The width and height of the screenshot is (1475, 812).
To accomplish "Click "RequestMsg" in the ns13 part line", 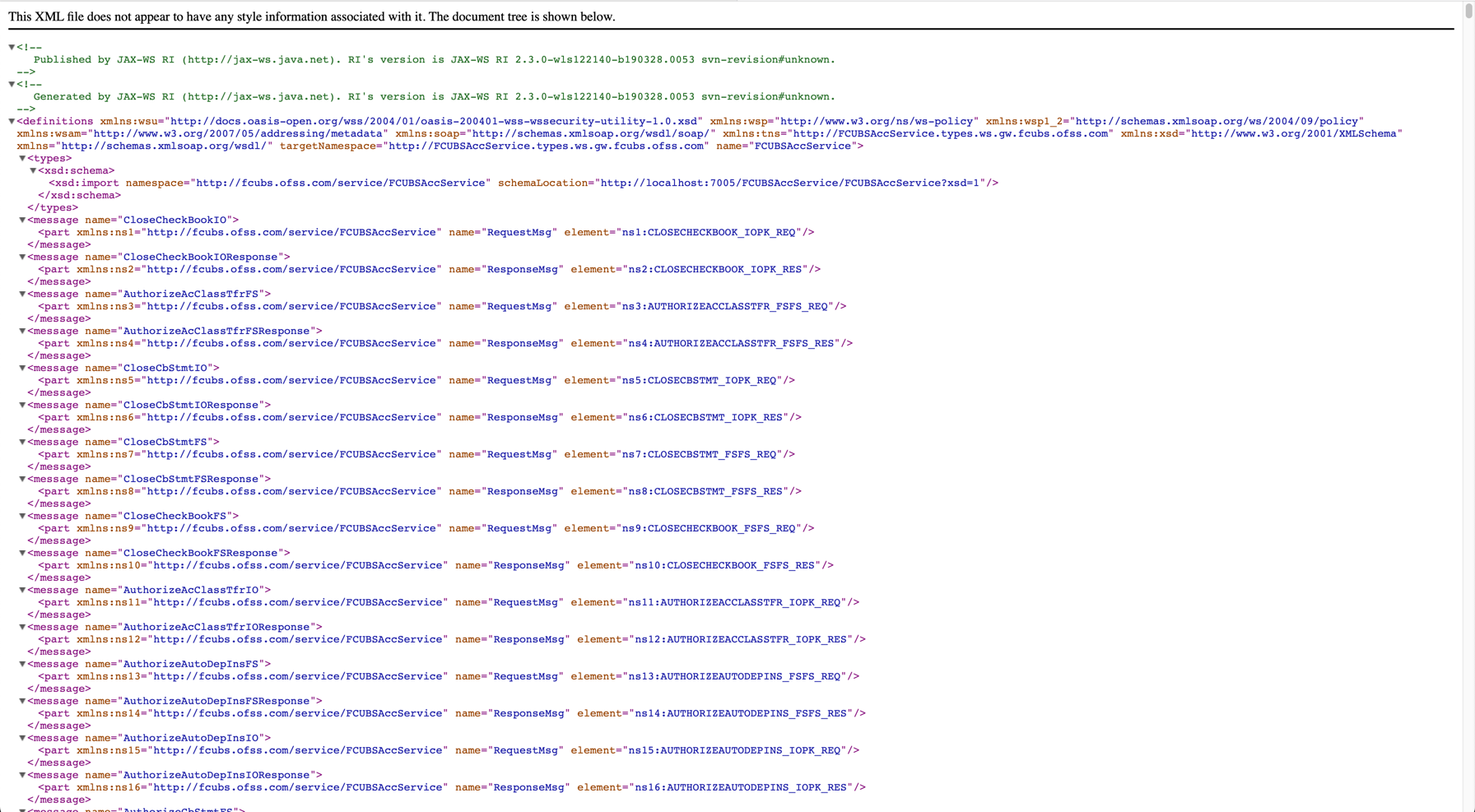I will point(526,677).
